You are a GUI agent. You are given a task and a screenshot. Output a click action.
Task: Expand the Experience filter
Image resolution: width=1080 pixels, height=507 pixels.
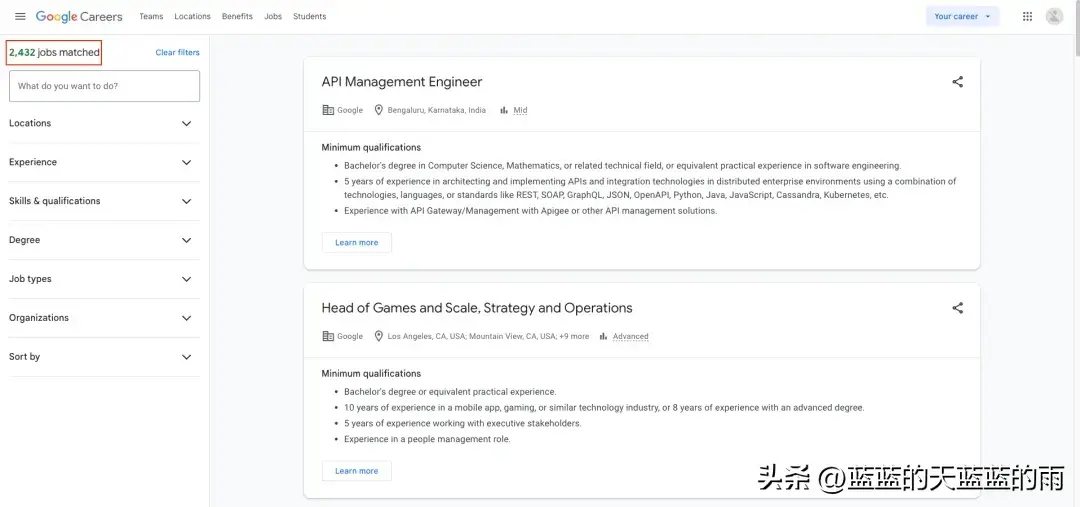click(x=104, y=163)
